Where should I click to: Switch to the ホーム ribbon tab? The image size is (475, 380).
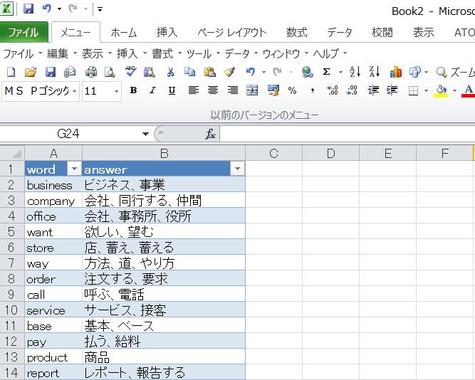coord(124,33)
